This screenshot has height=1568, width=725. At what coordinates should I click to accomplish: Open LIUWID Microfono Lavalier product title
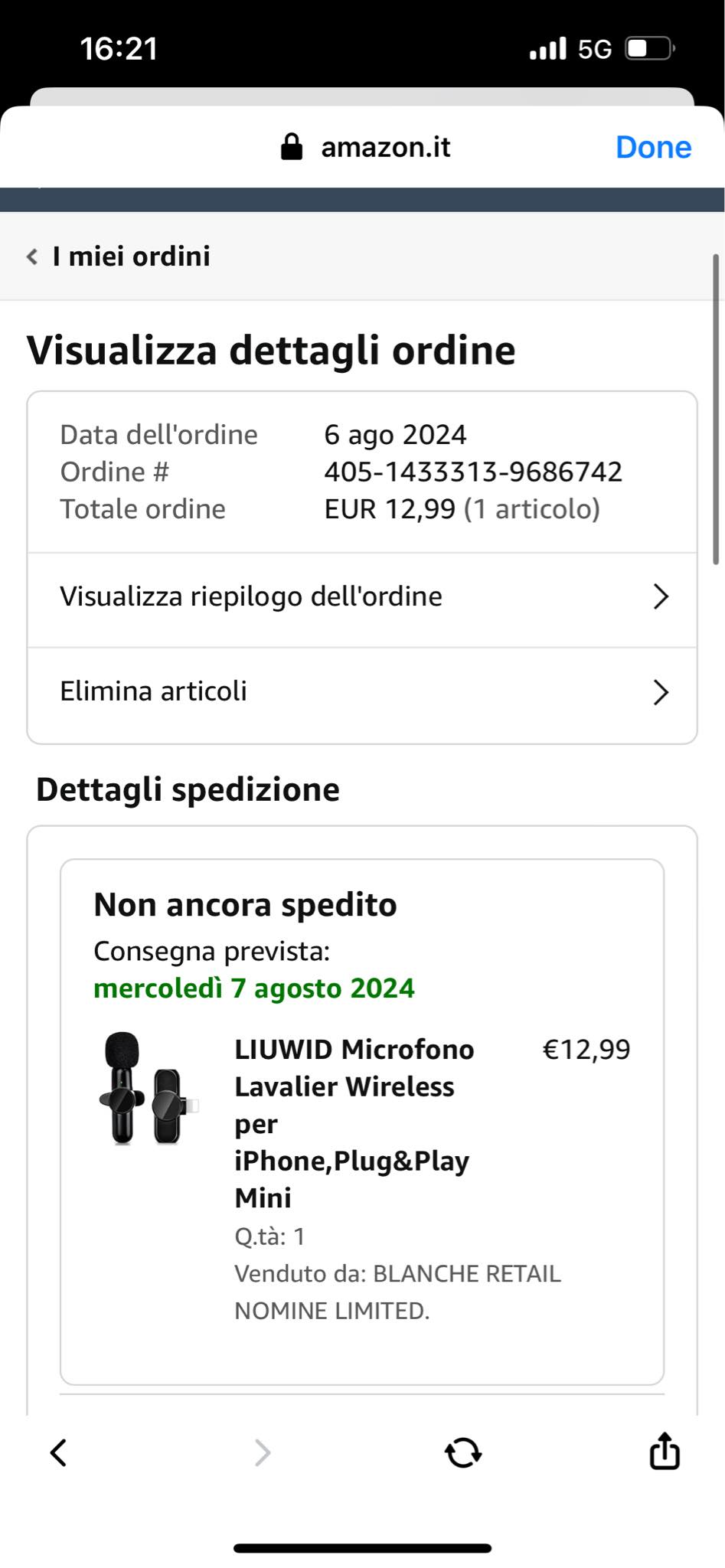point(354,1123)
